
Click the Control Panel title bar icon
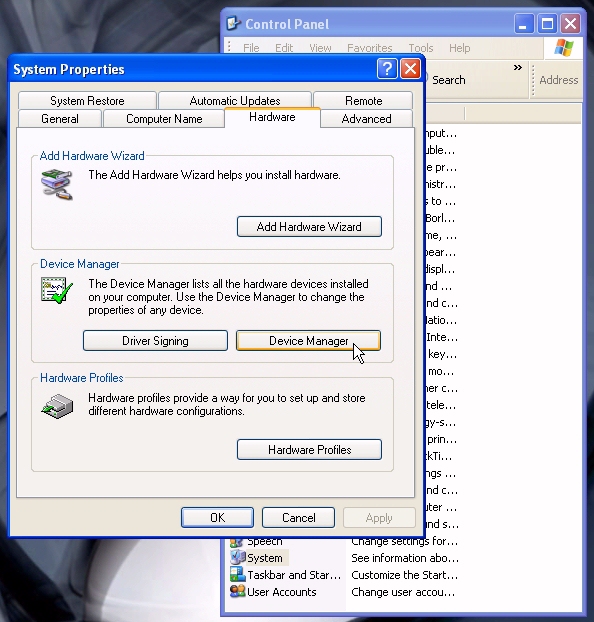point(233,24)
